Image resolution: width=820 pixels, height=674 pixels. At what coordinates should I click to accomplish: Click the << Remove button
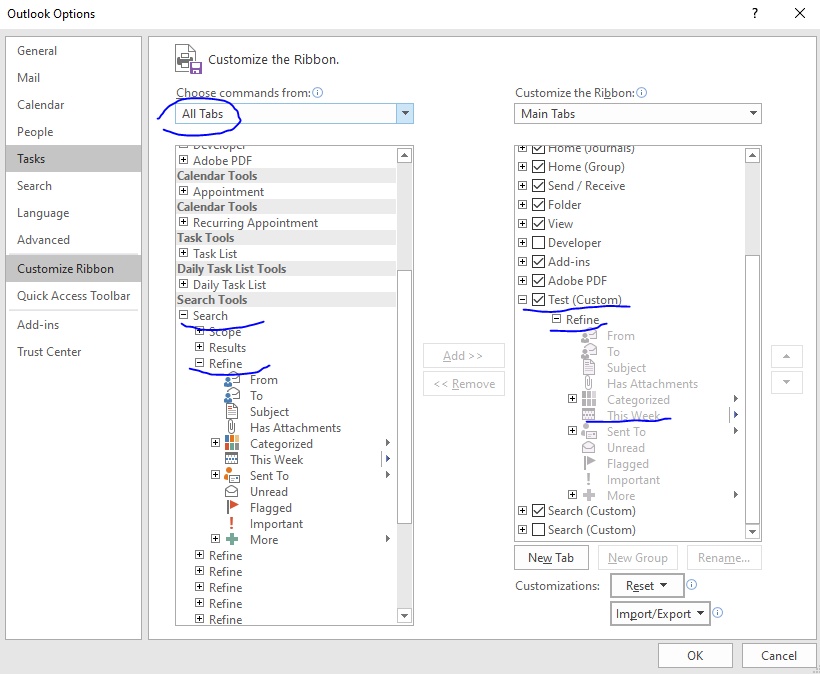coord(463,384)
